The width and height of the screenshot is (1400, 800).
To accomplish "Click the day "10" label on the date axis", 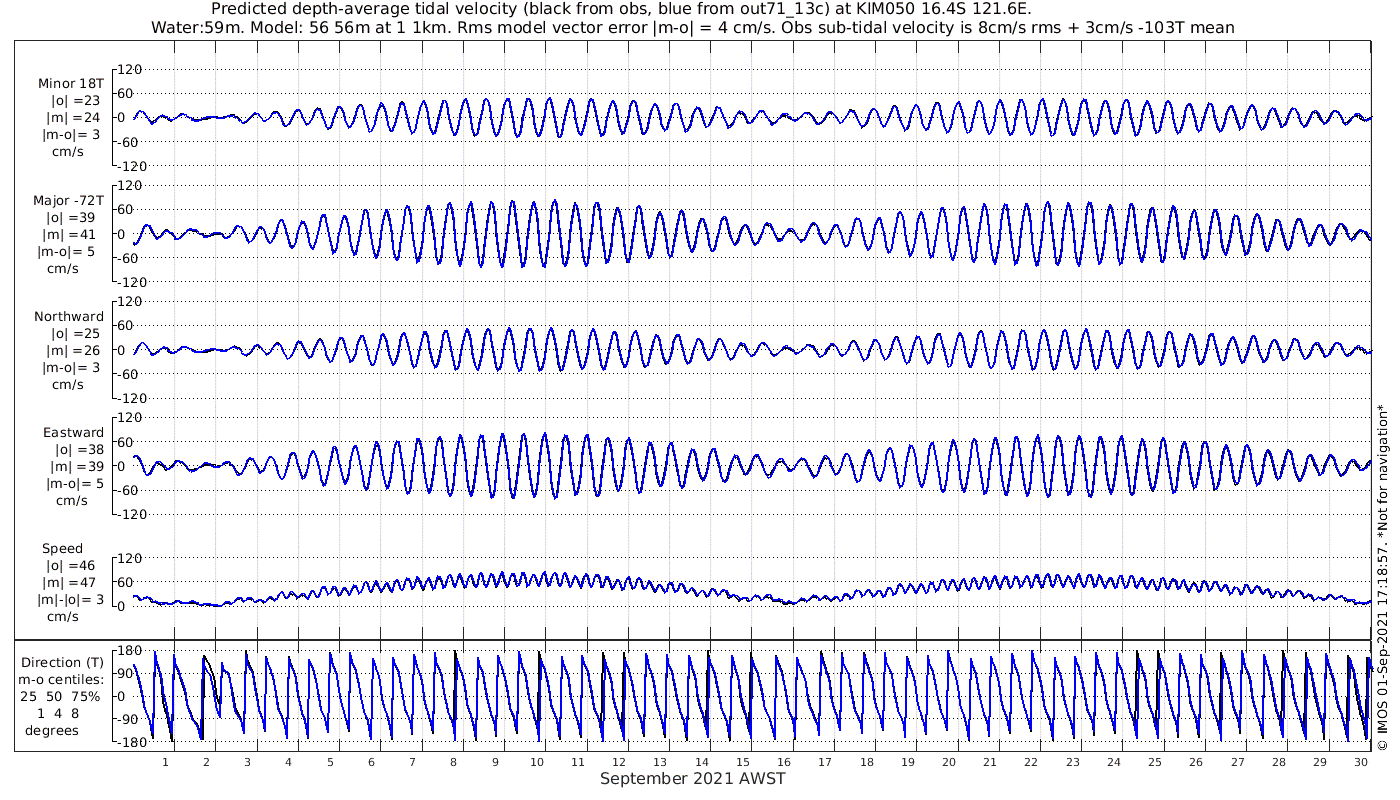I will click(536, 762).
